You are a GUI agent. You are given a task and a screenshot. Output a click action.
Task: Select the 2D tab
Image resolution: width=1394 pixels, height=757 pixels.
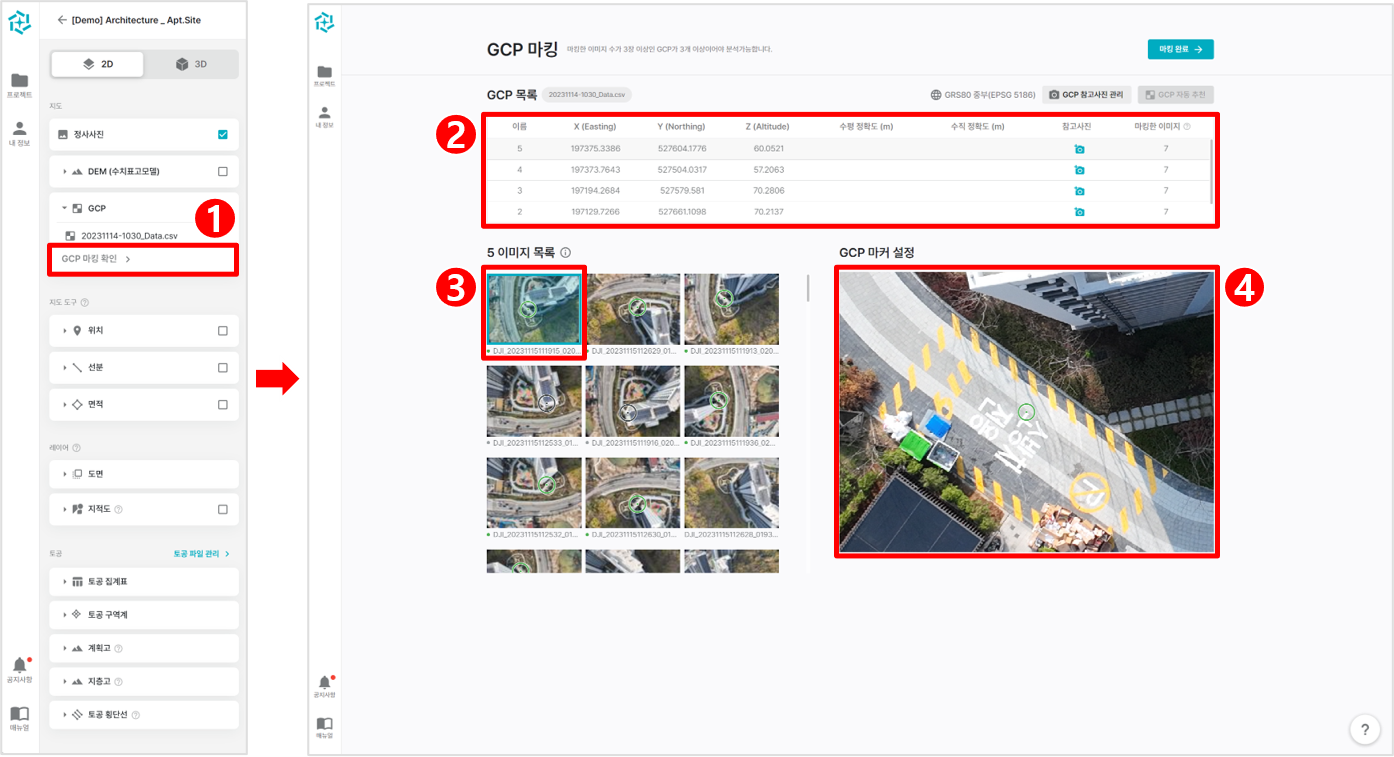point(96,62)
